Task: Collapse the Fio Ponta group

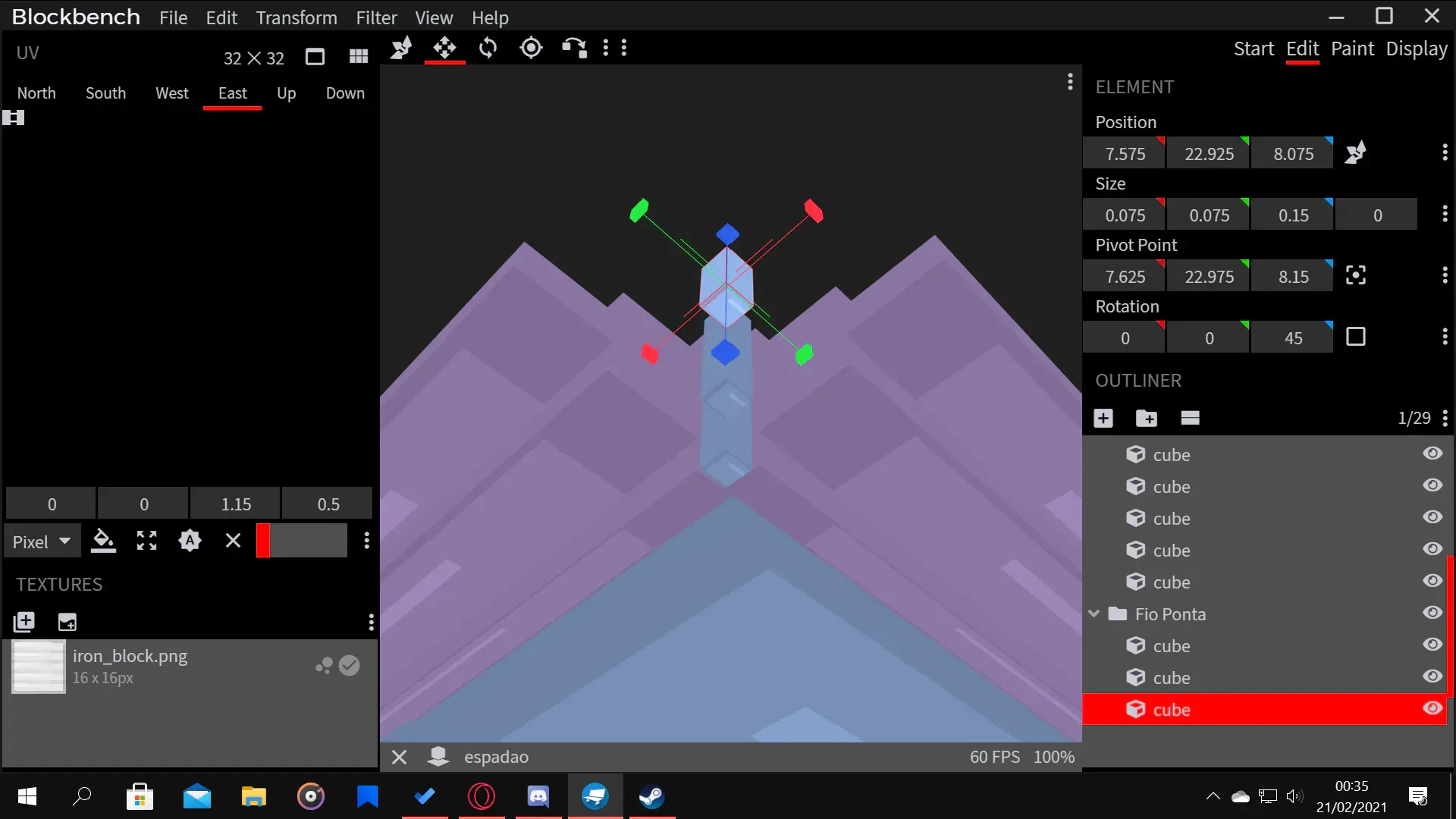Action: (1094, 613)
